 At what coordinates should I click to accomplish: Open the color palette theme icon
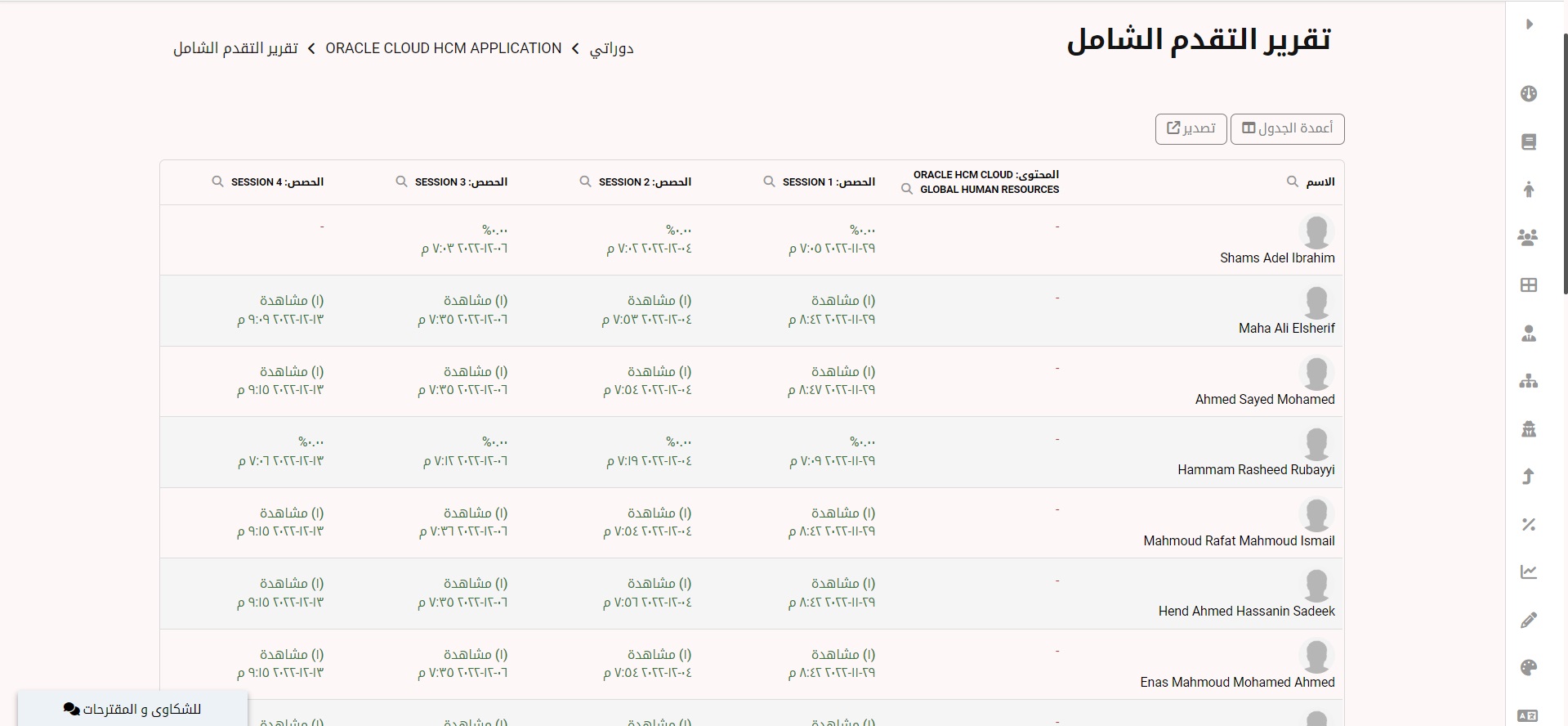coord(1529,668)
